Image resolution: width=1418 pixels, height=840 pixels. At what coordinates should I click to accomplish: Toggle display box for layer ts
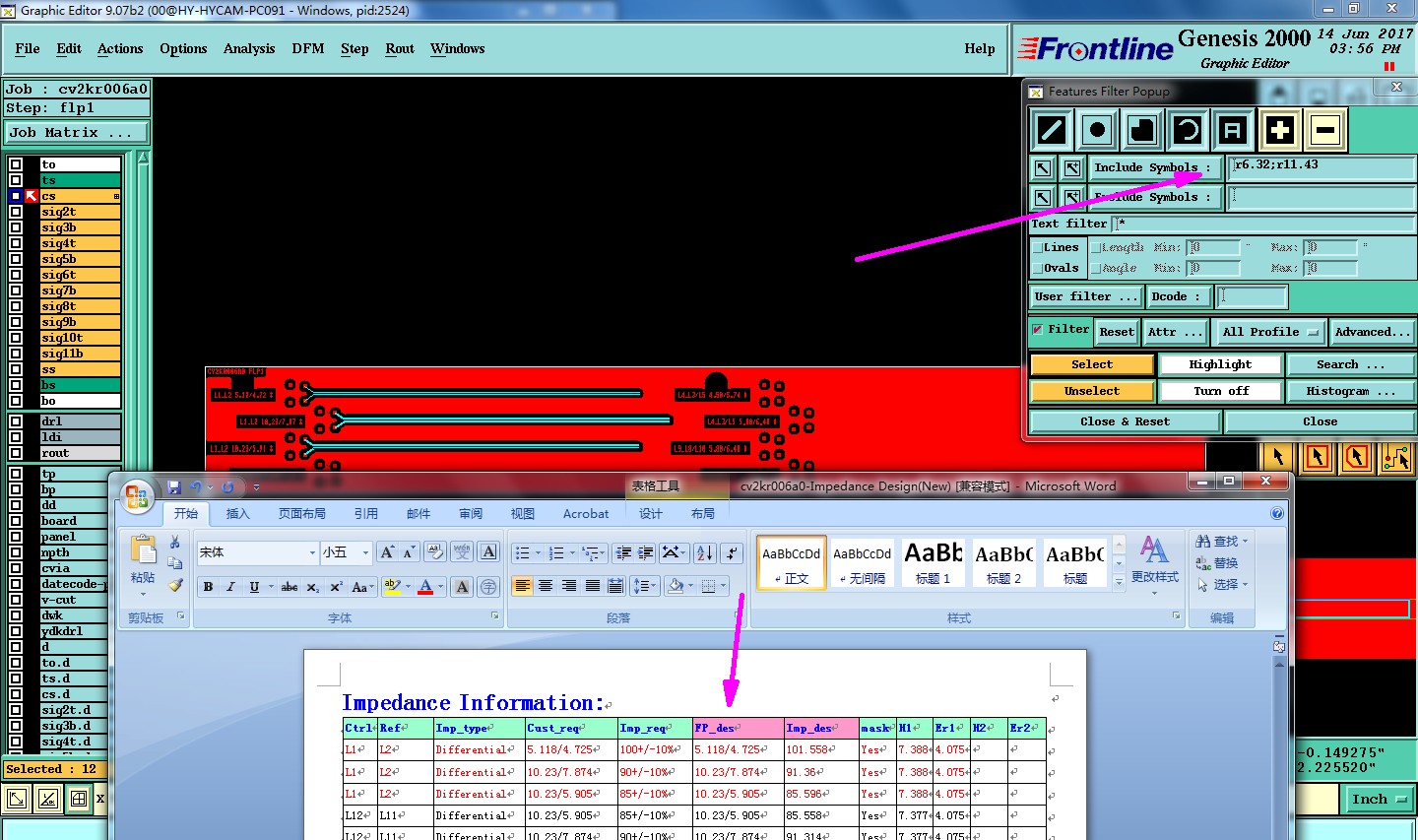(x=16, y=180)
